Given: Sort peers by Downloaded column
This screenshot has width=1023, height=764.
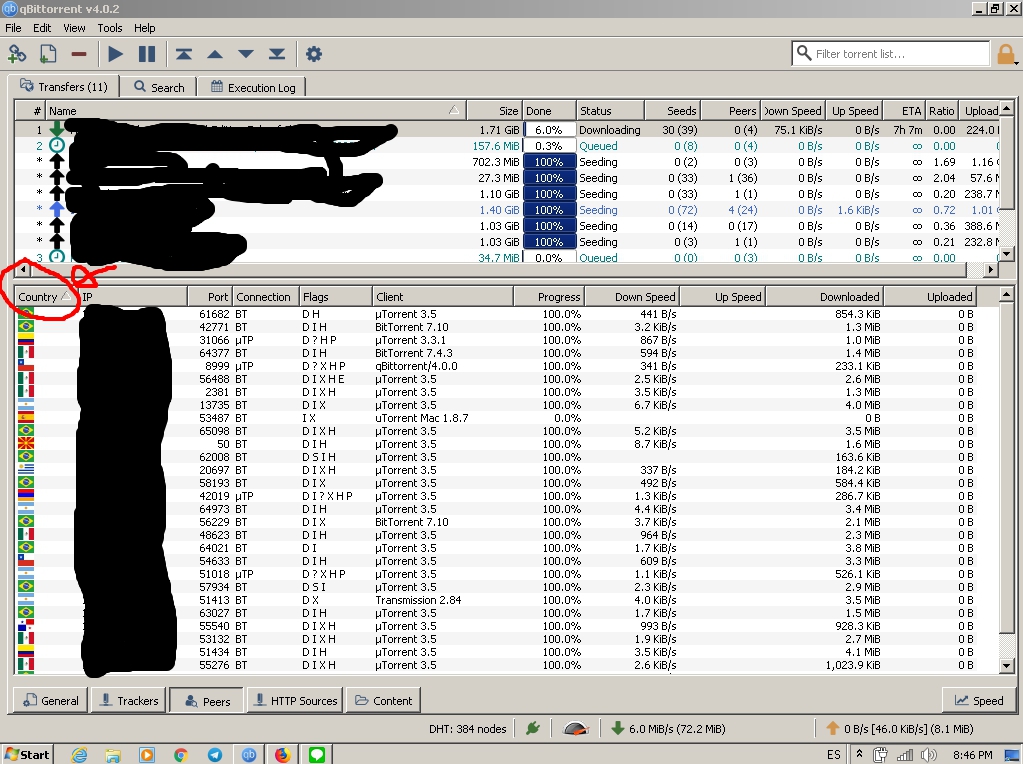Looking at the screenshot, I should click(x=825, y=296).
